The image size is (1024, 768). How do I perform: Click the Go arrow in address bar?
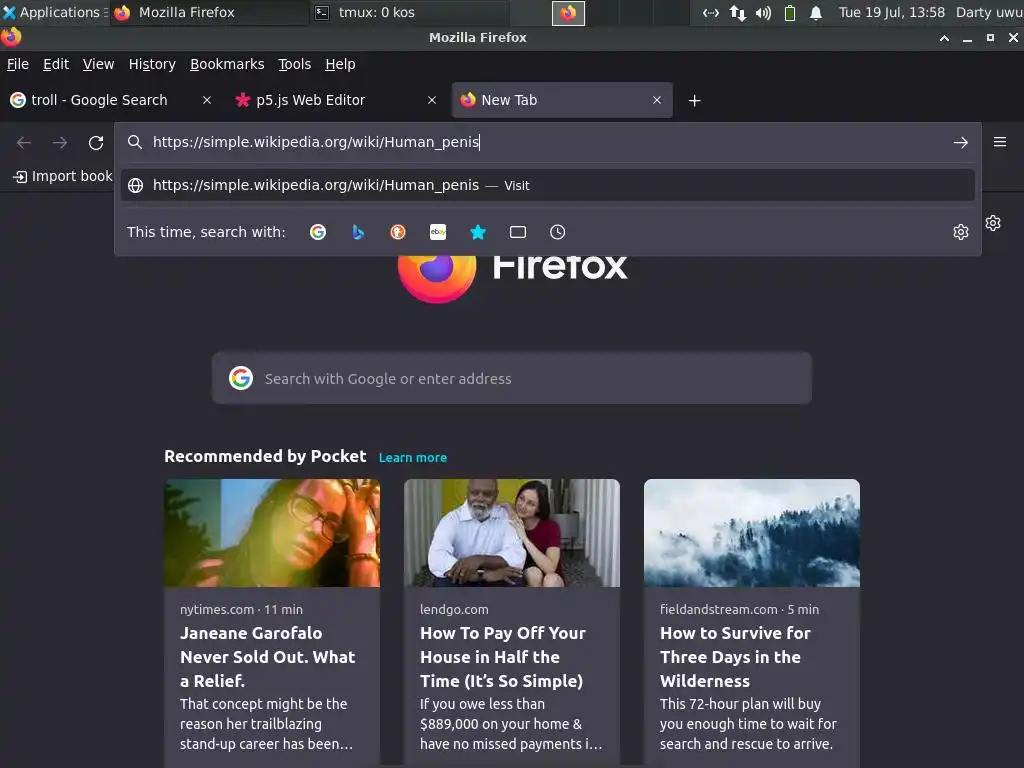click(x=961, y=142)
